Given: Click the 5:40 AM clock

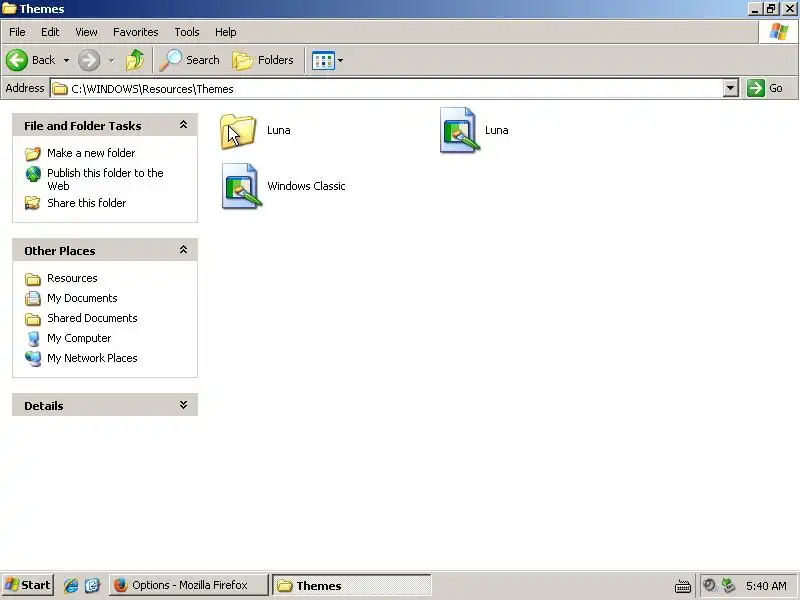Looking at the screenshot, I should coord(766,586).
